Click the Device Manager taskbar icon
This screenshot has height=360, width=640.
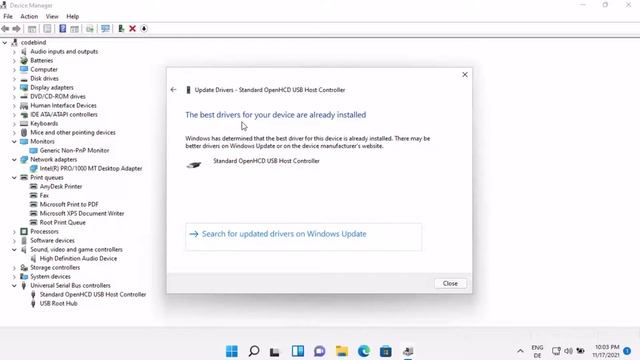(x=408, y=351)
